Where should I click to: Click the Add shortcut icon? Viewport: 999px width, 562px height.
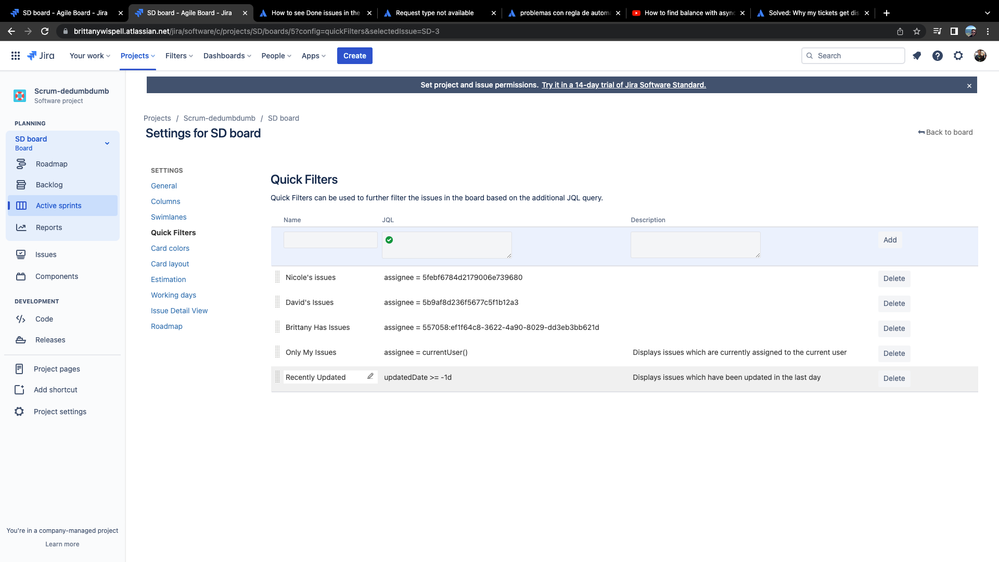(19, 390)
